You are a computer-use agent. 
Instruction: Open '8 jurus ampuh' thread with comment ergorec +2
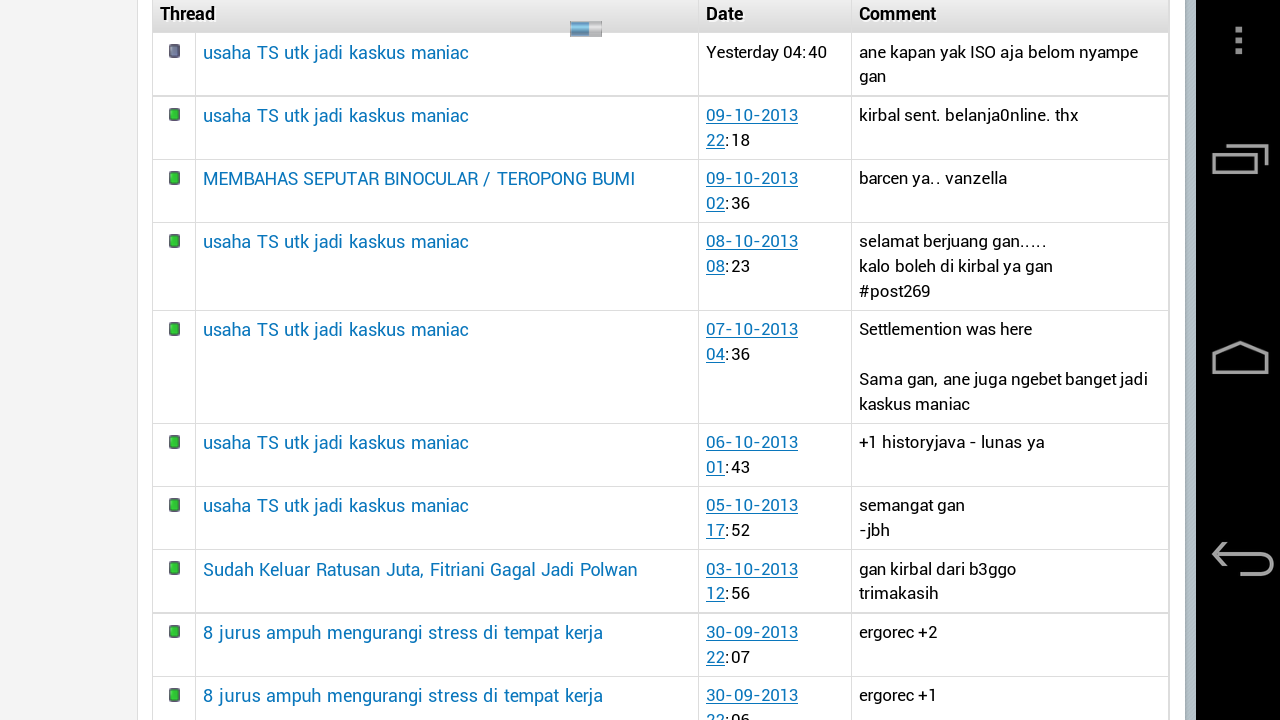(403, 633)
